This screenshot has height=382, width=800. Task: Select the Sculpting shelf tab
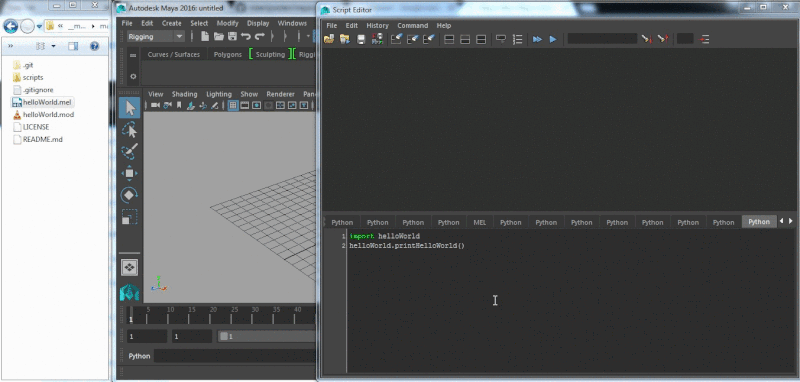tap(270, 55)
